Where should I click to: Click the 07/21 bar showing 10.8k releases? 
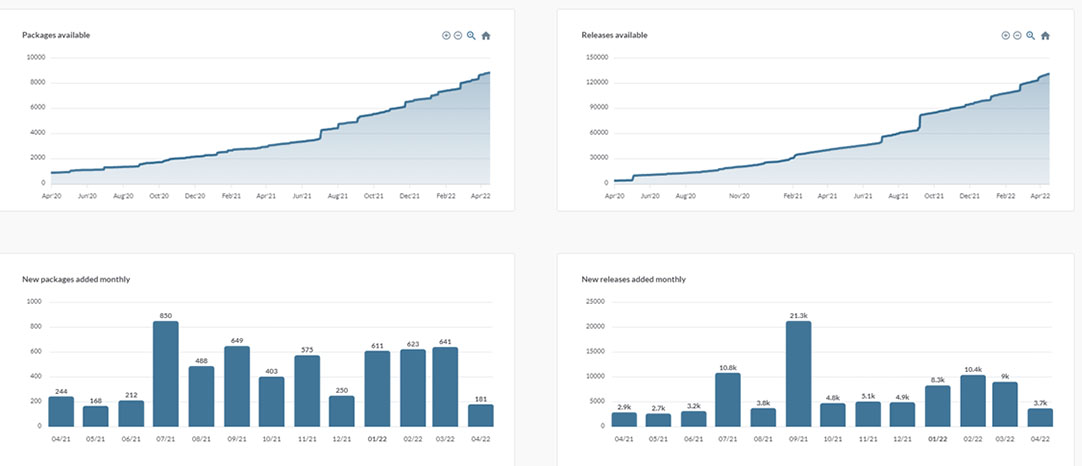pos(727,399)
